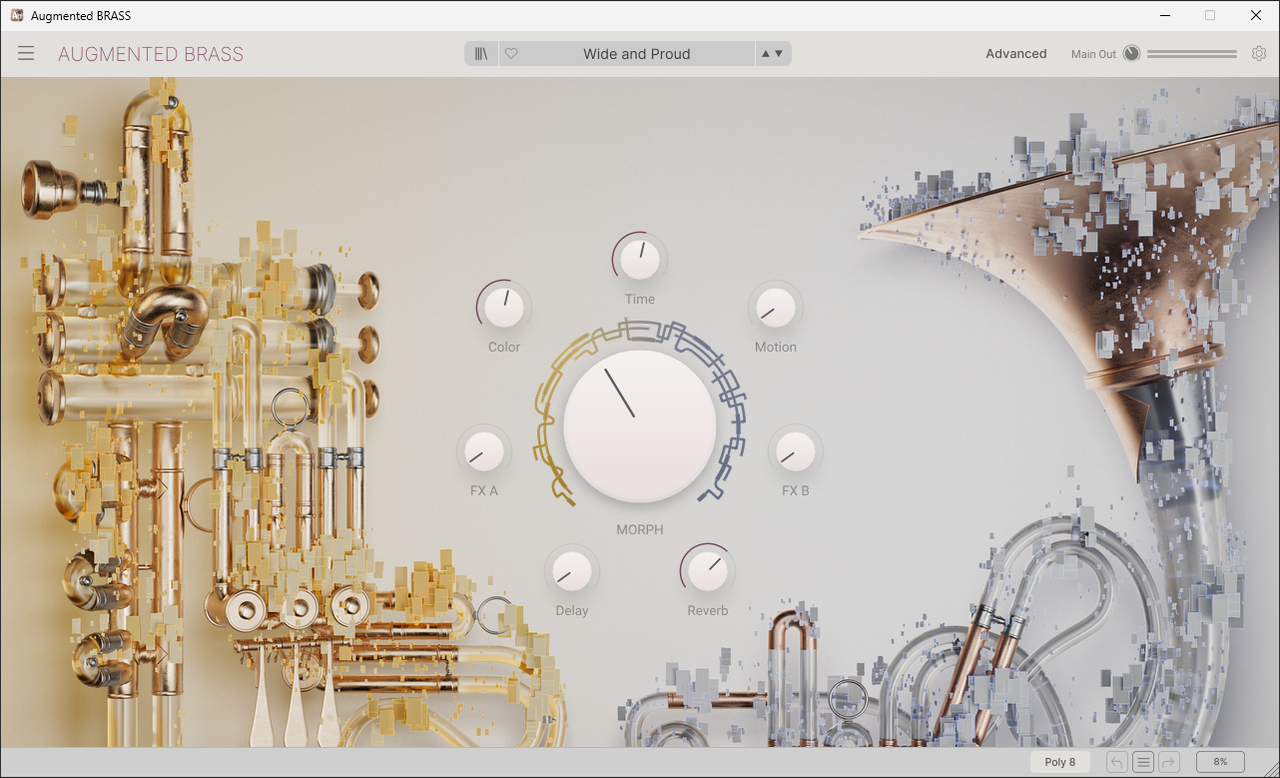Click the app icon in the title bar

pyautogui.click(x=16, y=15)
